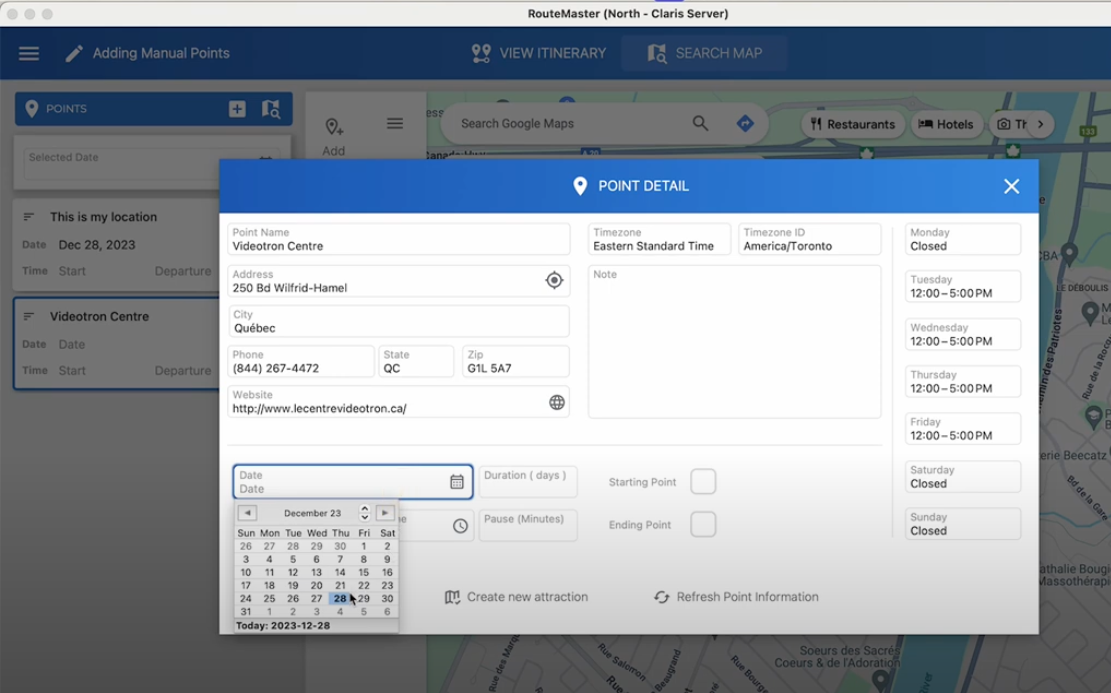Select December 29 in calendar
Image resolution: width=1111 pixels, height=693 pixels.
click(x=363, y=599)
